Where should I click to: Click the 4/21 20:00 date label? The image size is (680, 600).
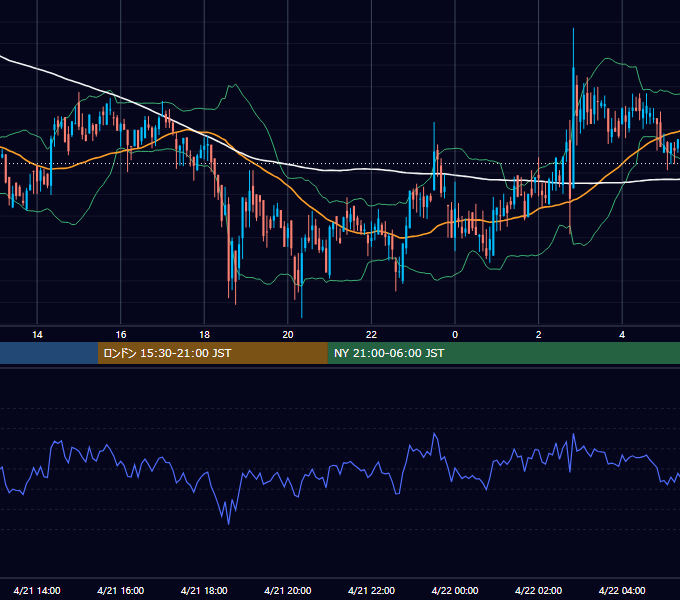[288, 590]
